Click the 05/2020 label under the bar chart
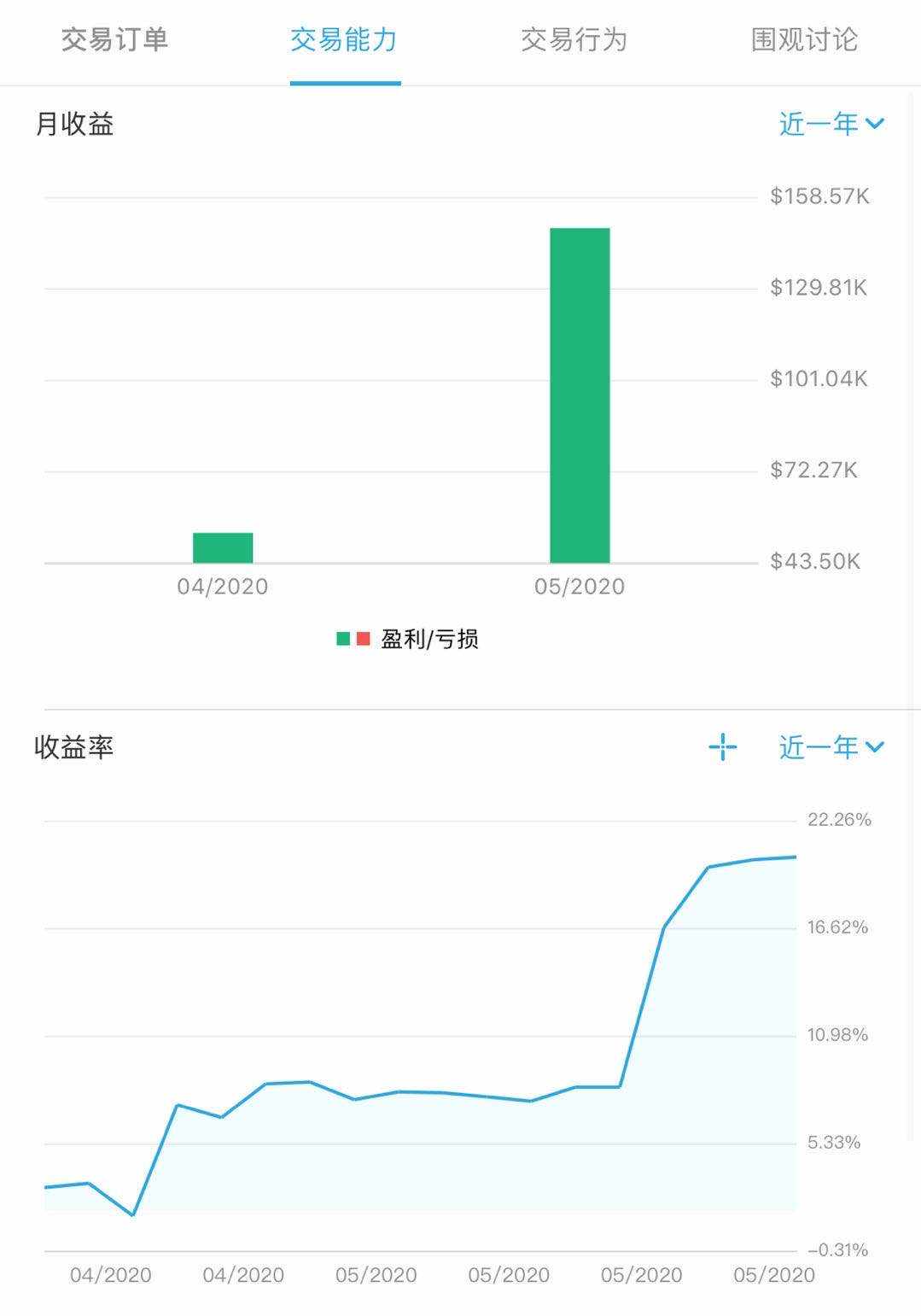Viewport: 921px width, 1316px height. [x=580, y=587]
